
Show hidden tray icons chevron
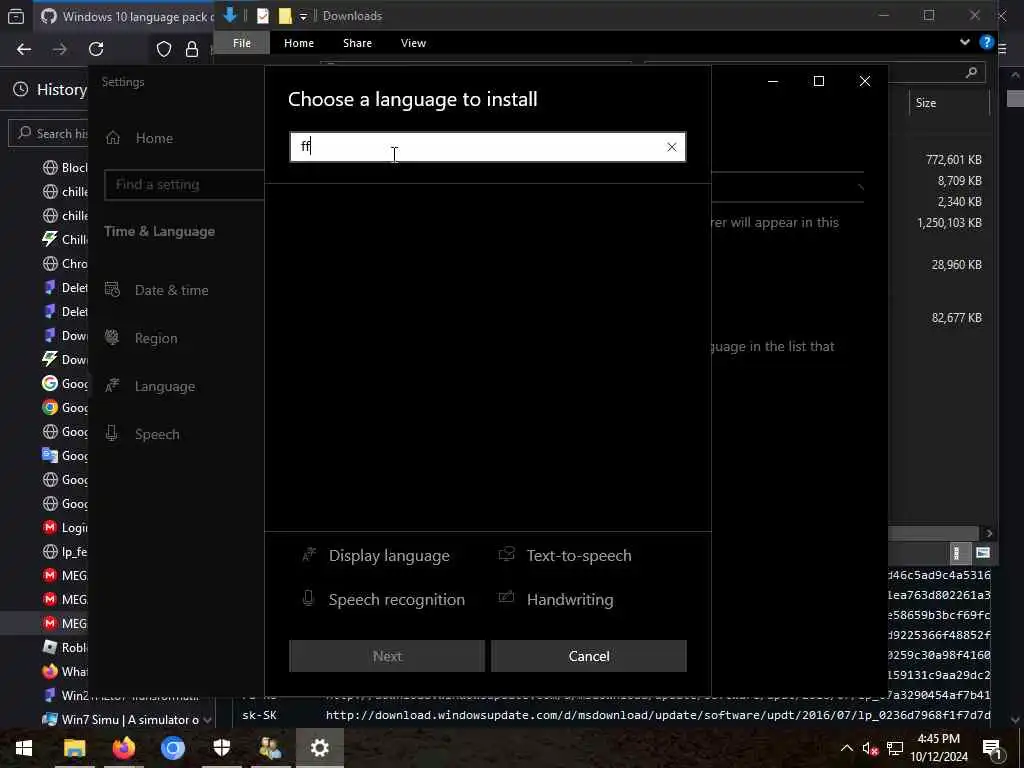846,748
